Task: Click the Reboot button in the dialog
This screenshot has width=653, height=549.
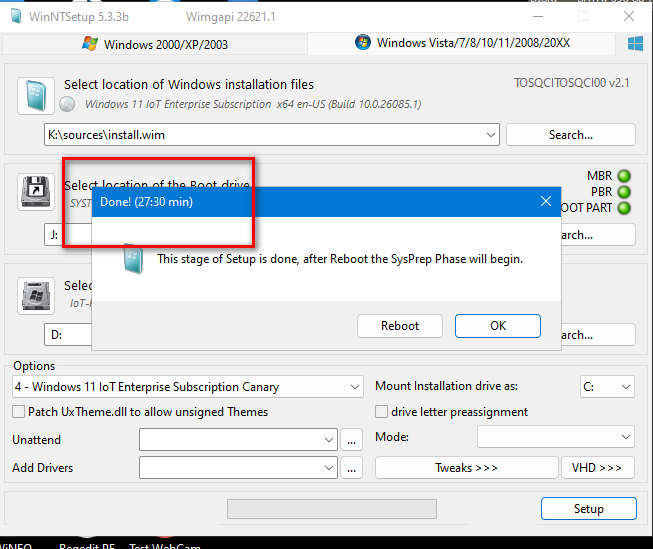Action: (400, 326)
